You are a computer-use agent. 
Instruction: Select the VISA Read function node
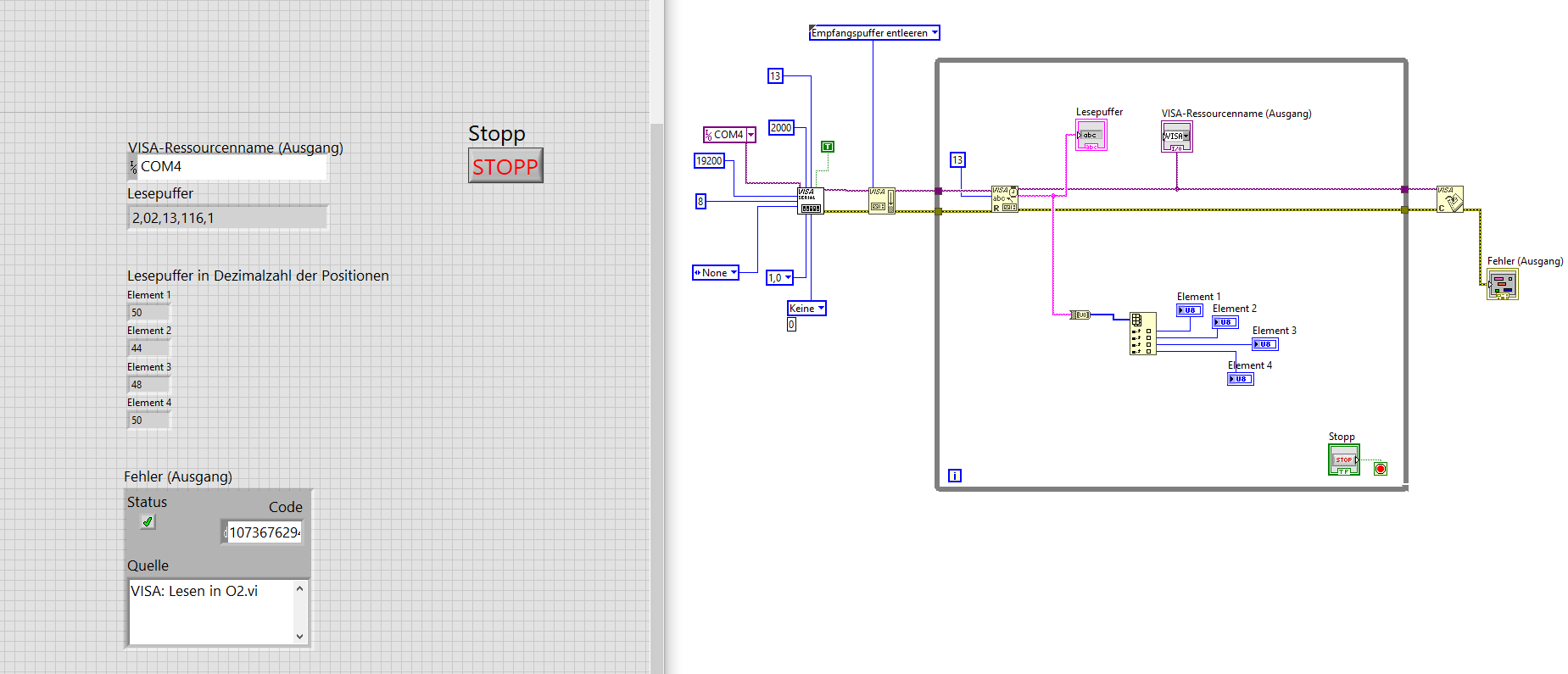1005,199
